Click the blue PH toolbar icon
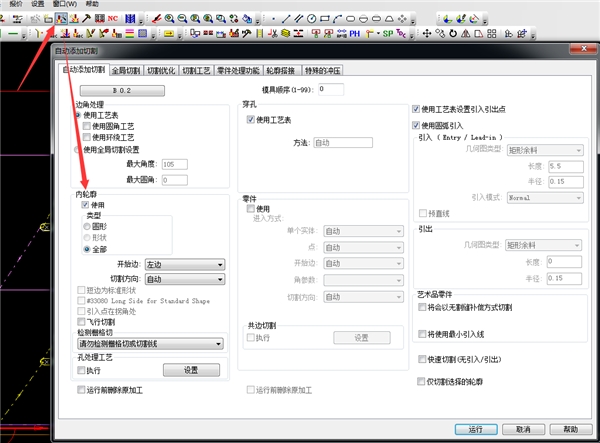Viewport: 600px width, 443px height. click(354, 33)
